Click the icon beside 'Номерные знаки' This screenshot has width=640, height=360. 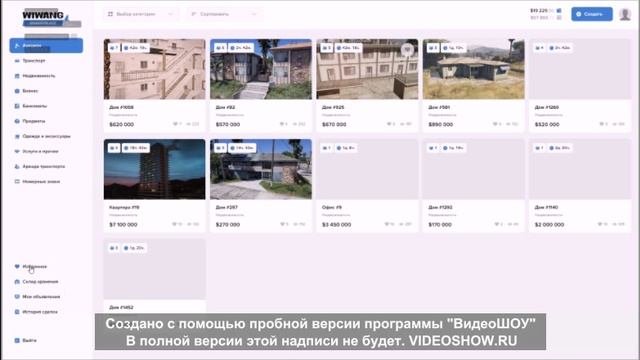(17, 182)
